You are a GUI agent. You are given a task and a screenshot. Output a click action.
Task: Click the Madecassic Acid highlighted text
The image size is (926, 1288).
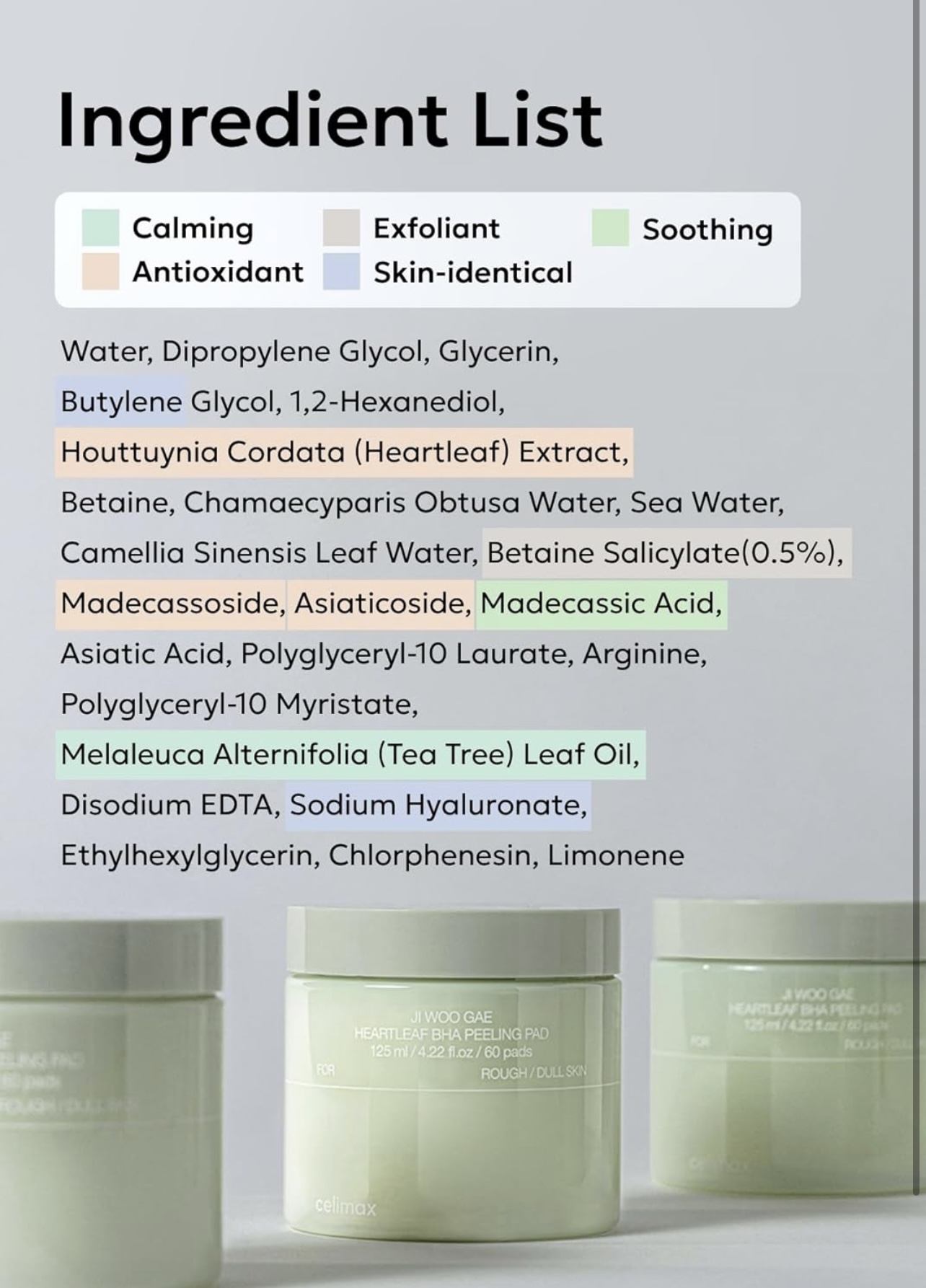(x=601, y=604)
